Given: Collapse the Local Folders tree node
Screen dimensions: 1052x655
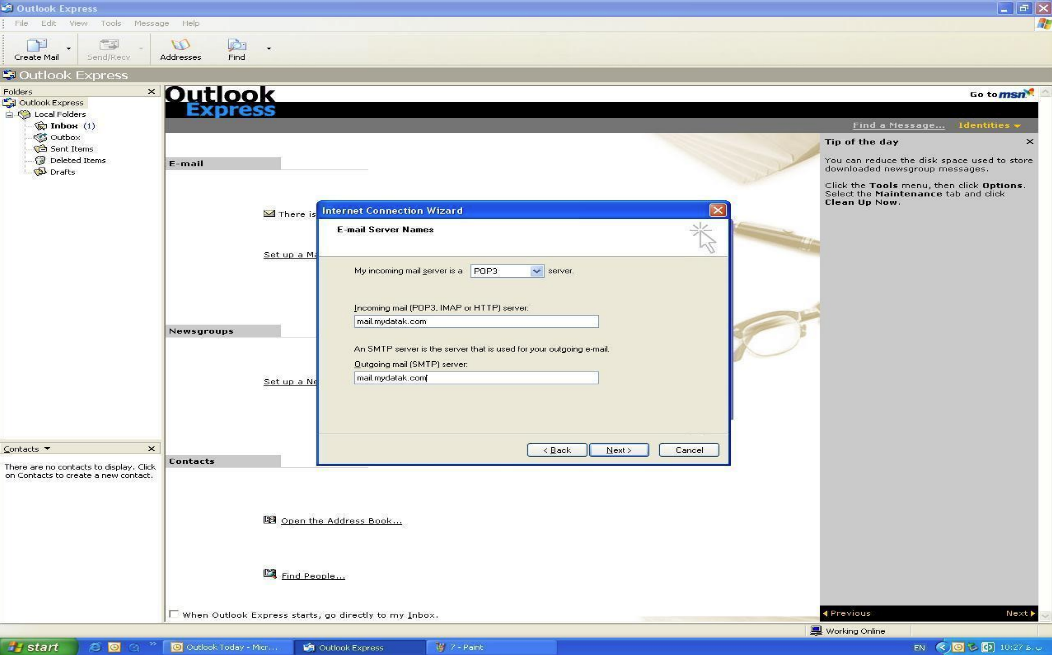Looking at the screenshot, I should point(9,115).
